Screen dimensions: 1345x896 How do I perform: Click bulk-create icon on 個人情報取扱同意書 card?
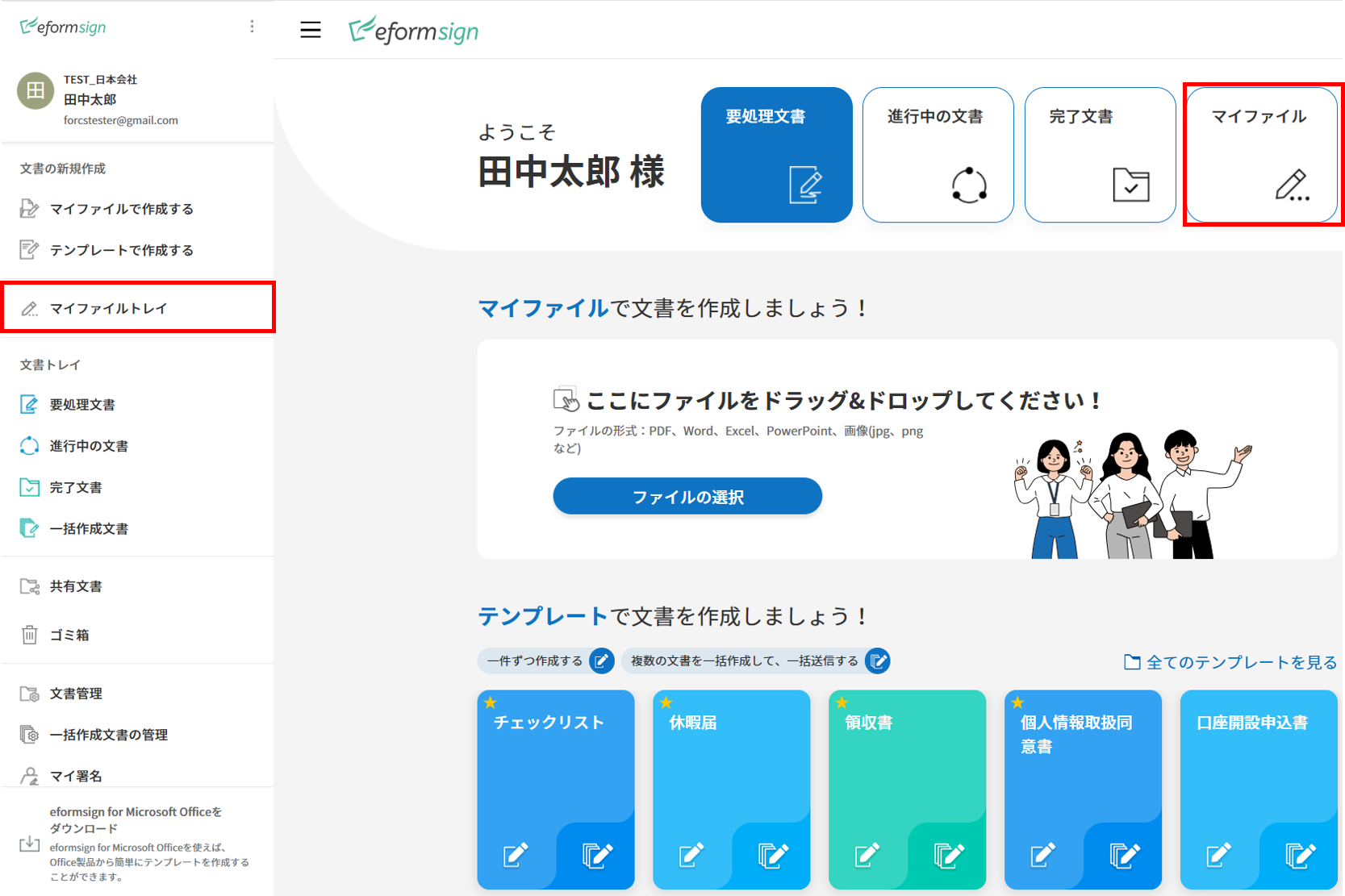point(1123,855)
